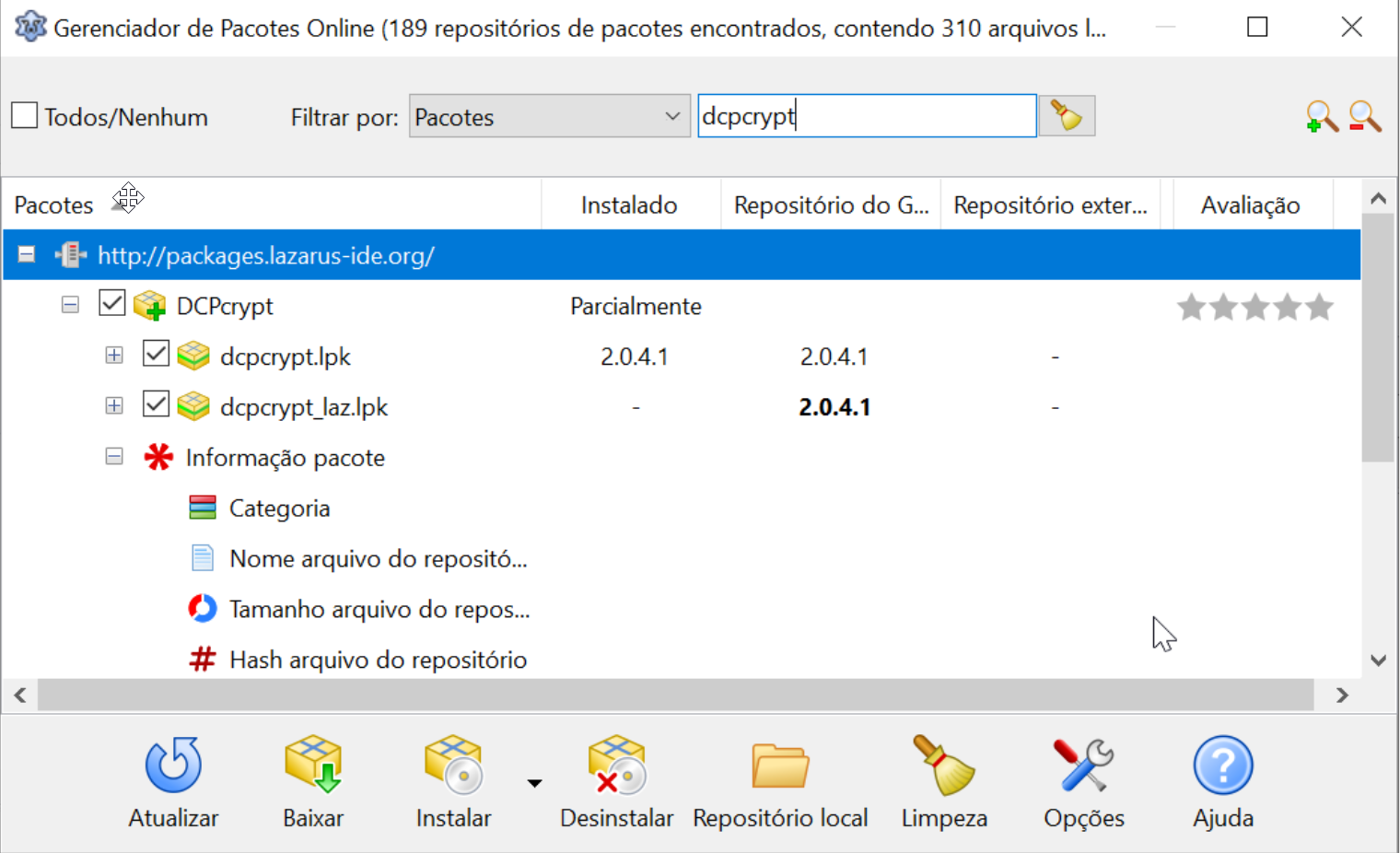Click the Atualizar refresh icon

coord(173,765)
